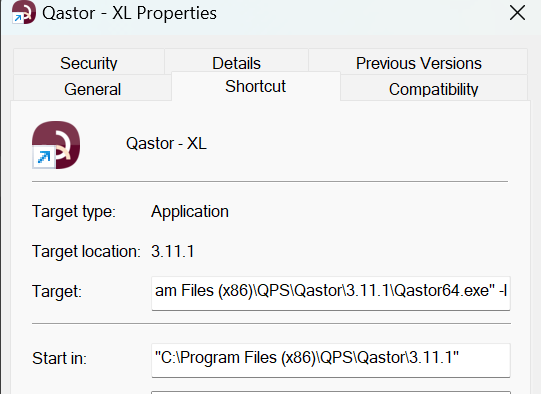Focus the Start in path field
This screenshot has height=394, width=541.
pos(331,360)
